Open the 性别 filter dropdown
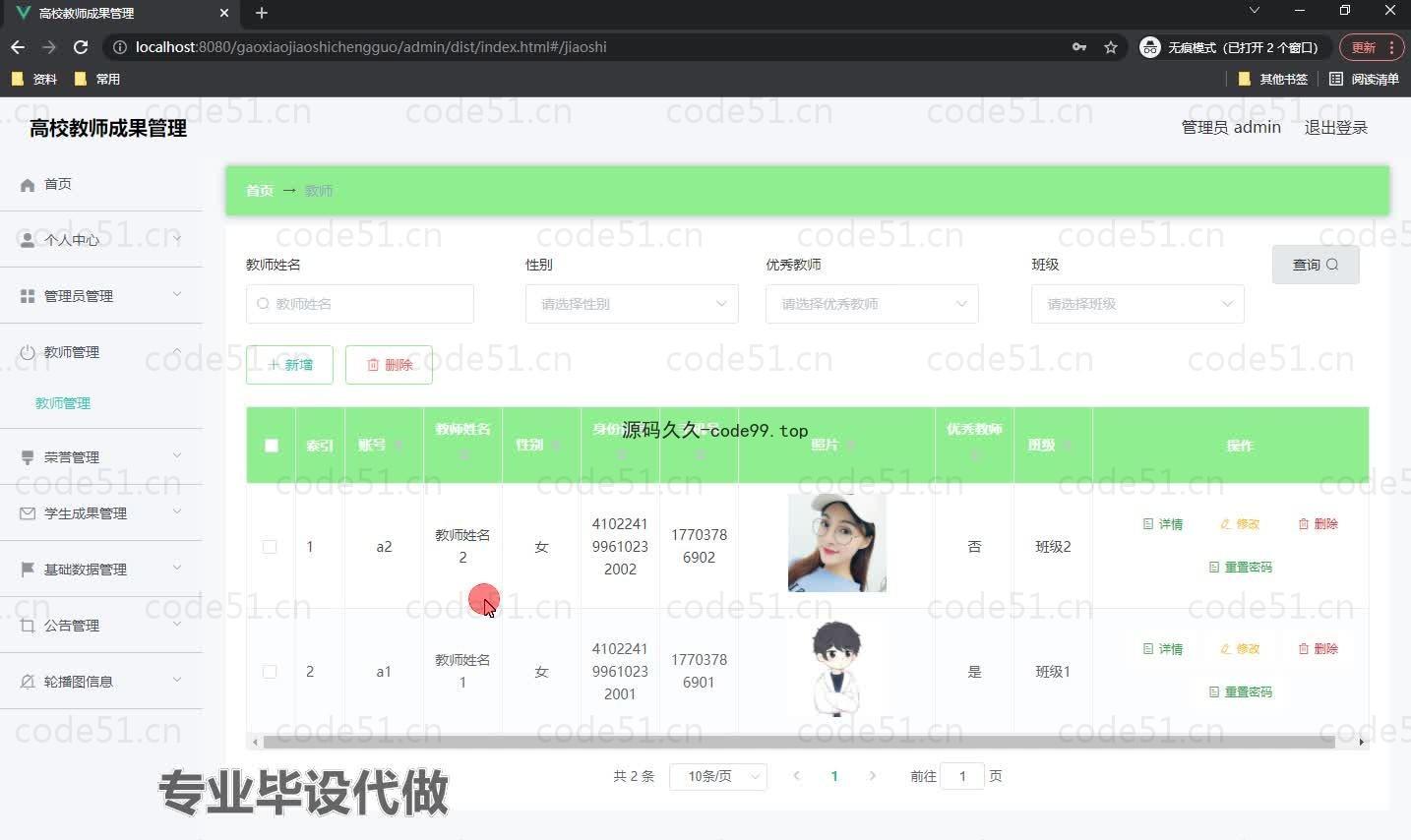 pyautogui.click(x=632, y=304)
